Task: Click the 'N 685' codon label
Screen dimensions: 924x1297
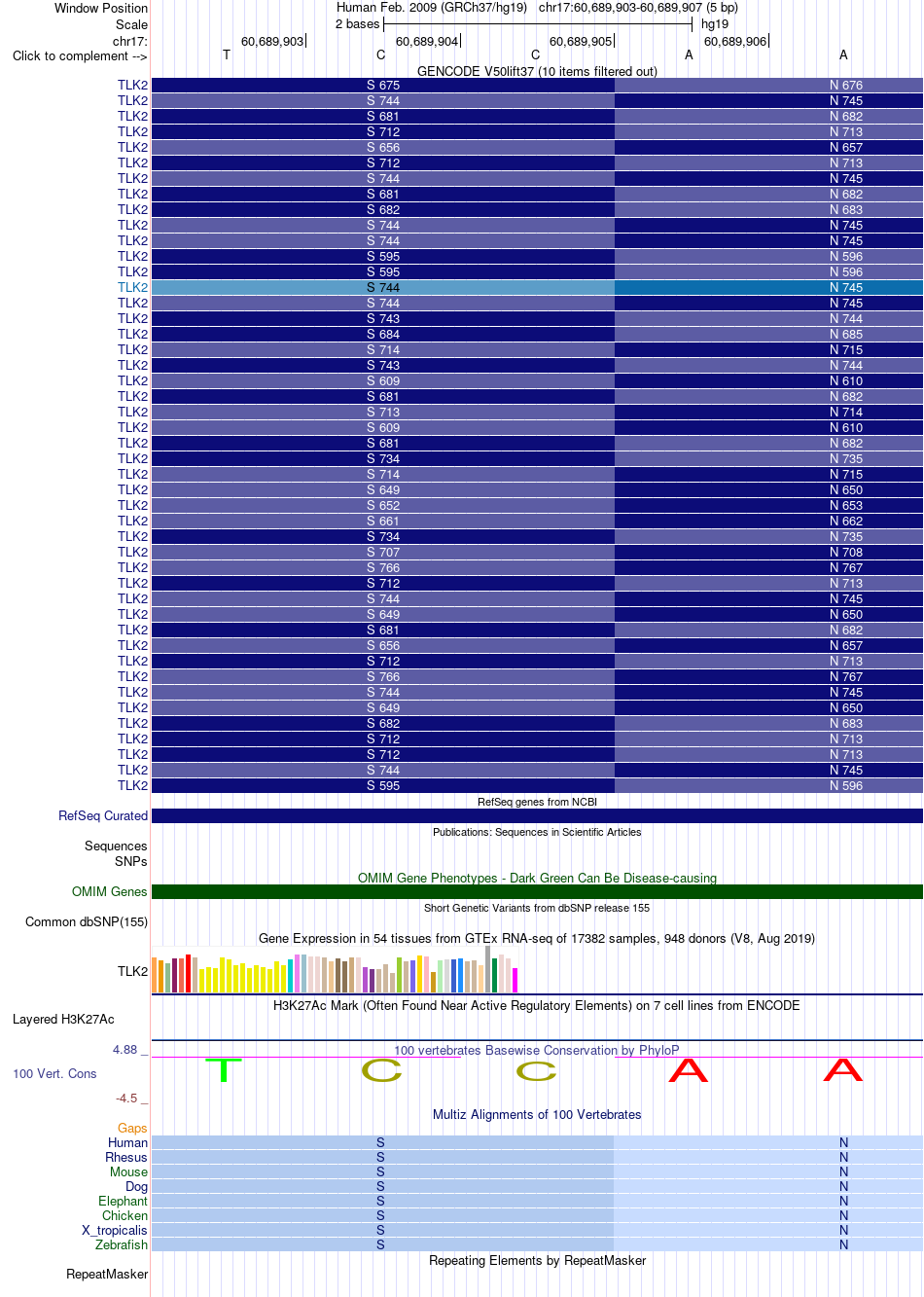Action: coord(846,335)
